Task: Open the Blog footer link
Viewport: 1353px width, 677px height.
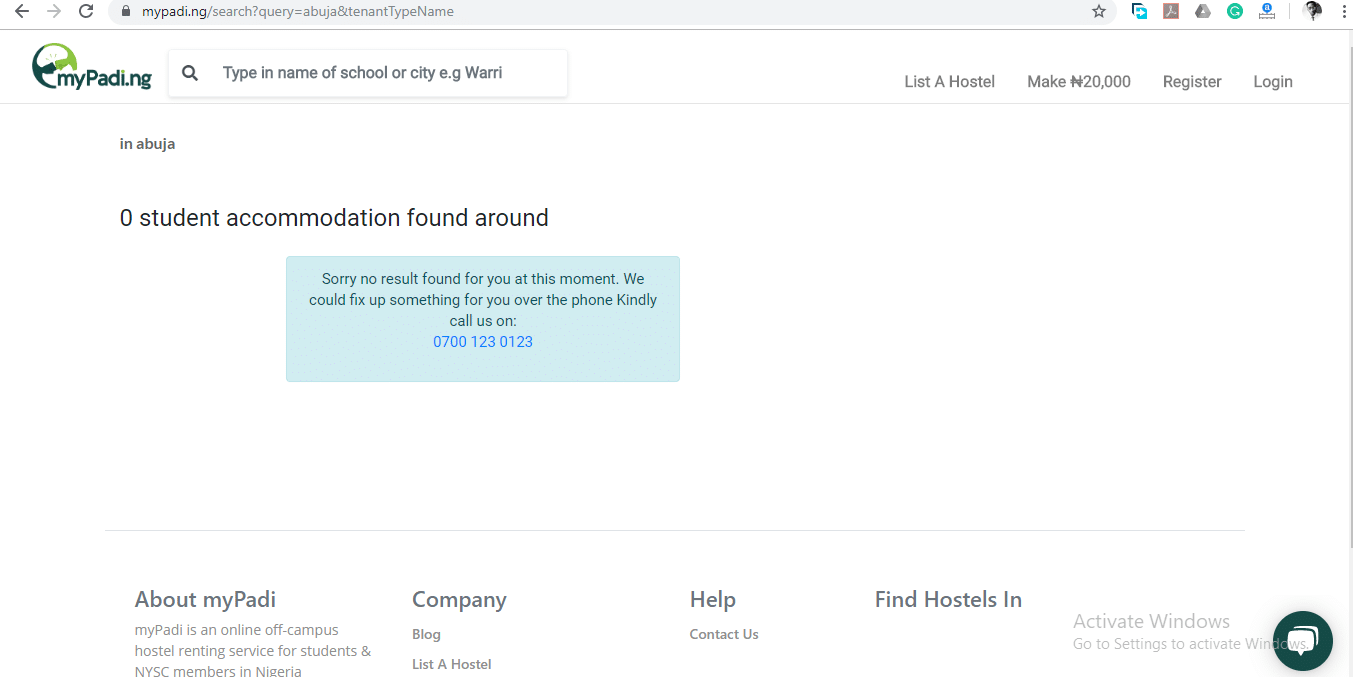Action: coord(426,634)
